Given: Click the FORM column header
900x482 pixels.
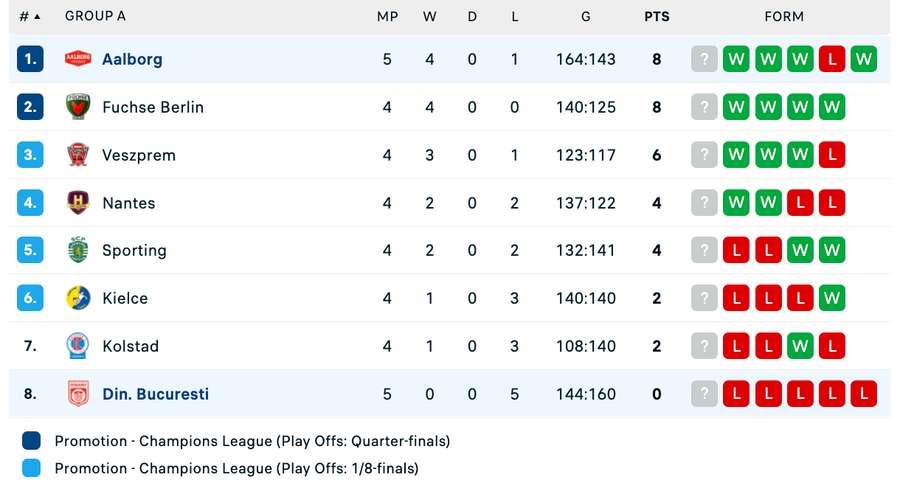Looking at the screenshot, I should (784, 17).
